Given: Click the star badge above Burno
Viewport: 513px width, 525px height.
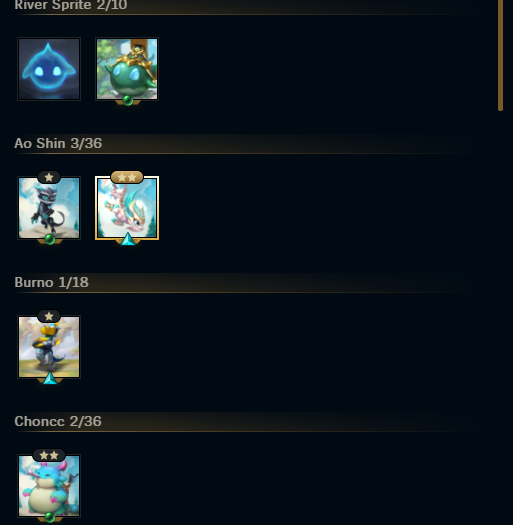Looking at the screenshot, I should point(49,316).
